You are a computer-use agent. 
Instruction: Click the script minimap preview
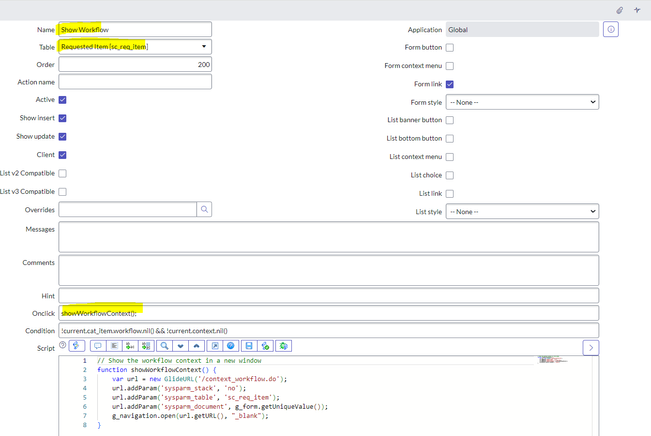[552, 360]
